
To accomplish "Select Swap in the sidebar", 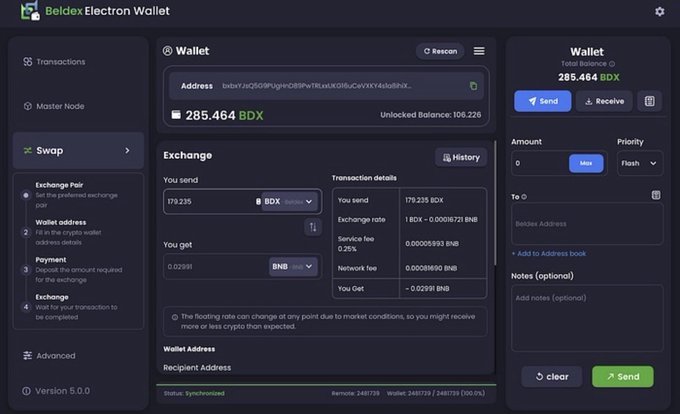I will (78, 150).
